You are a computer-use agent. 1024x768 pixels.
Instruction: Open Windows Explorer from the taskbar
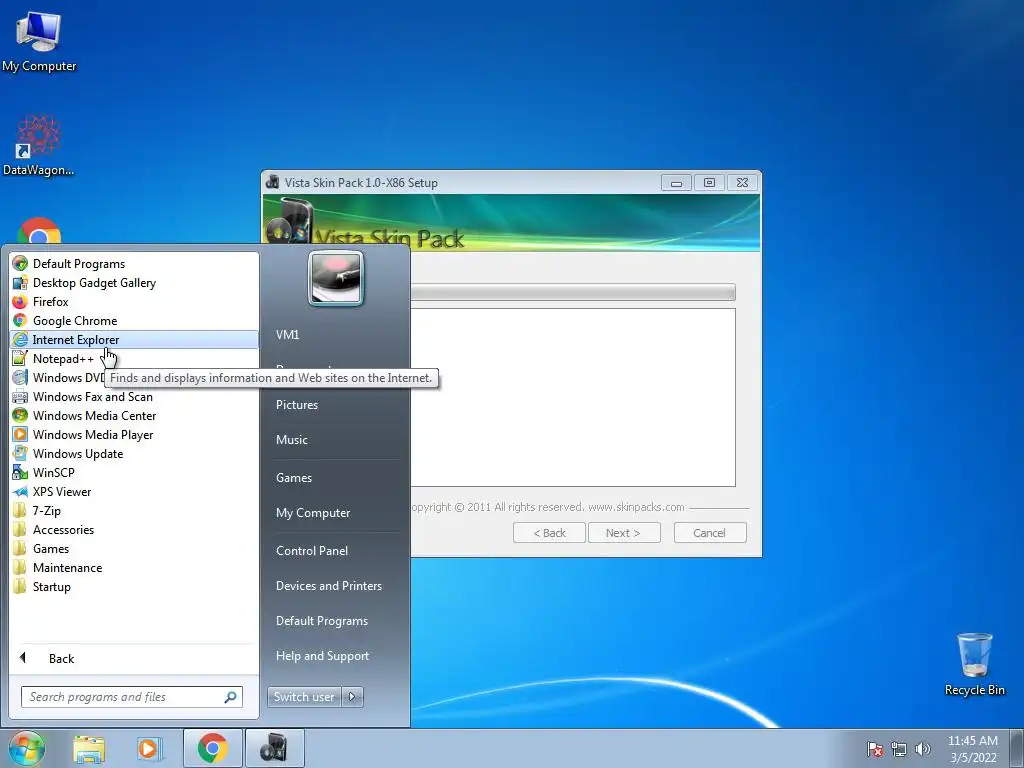pyautogui.click(x=89, y=749)
